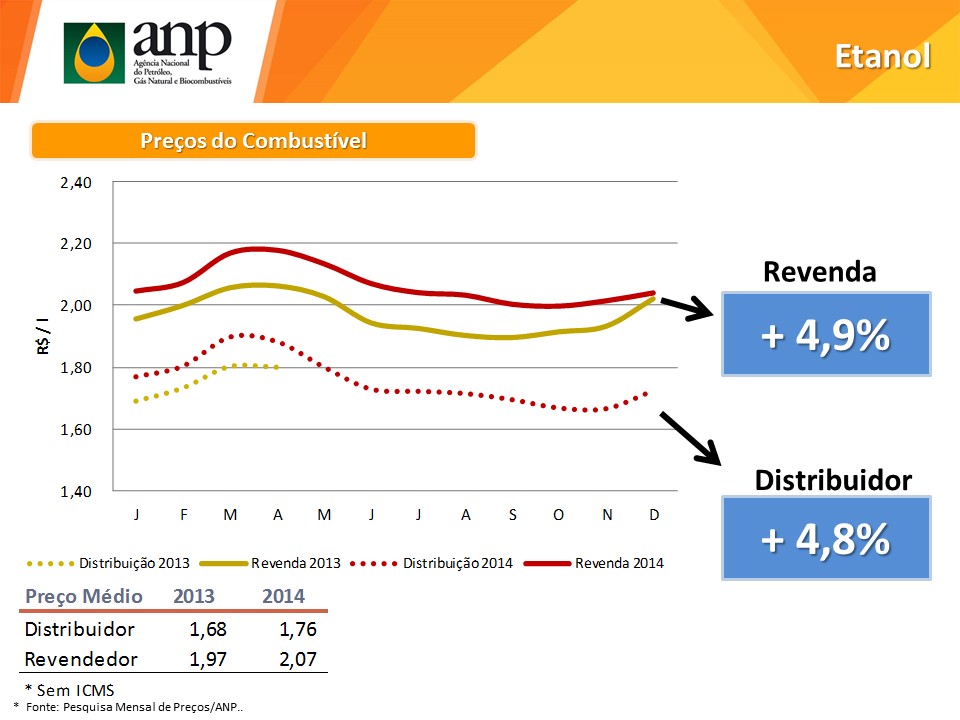
Task: Click the '2,20' y-axis label
Action: [76, 244]
